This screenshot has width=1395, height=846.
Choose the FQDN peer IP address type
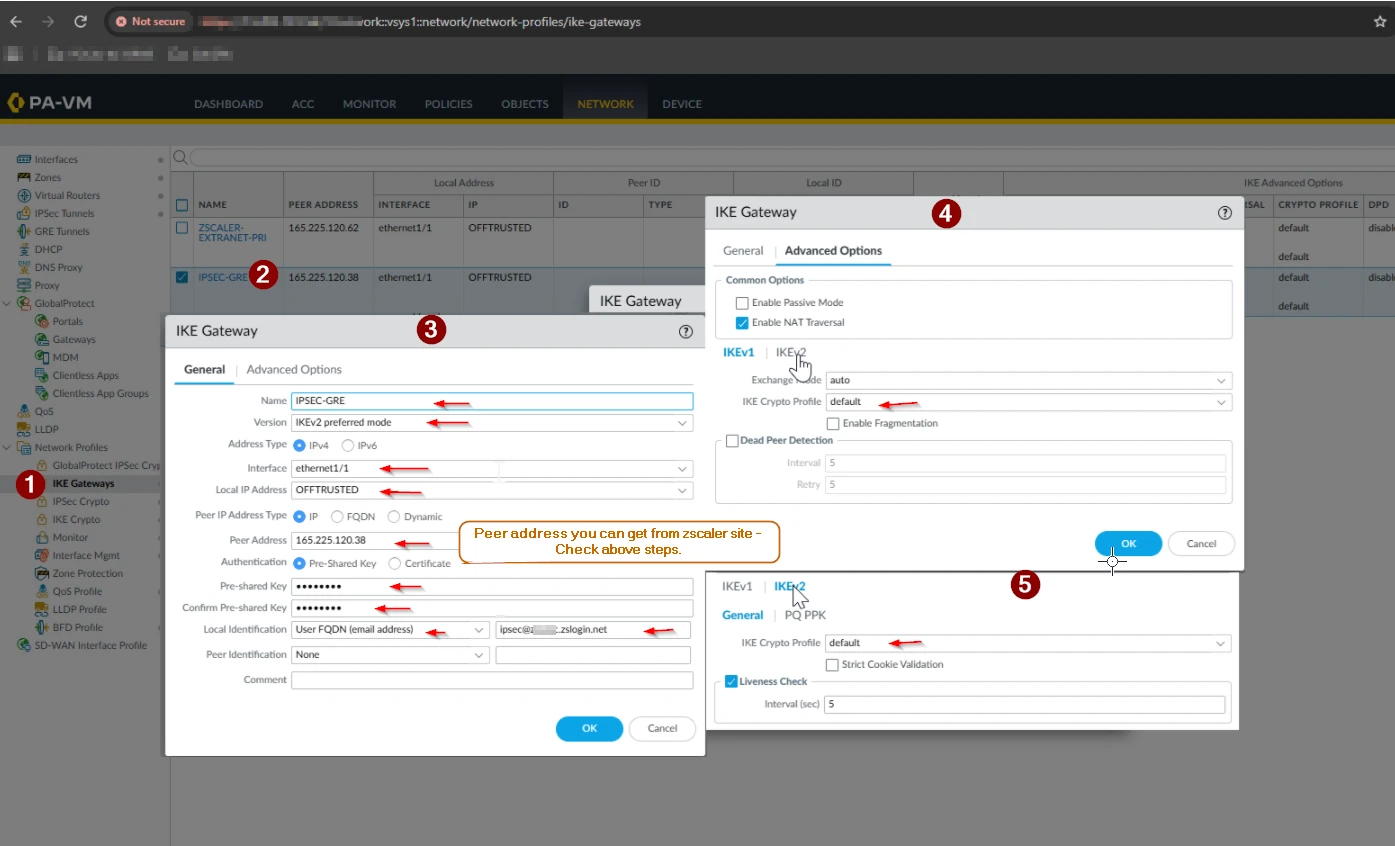pos(338,516)
